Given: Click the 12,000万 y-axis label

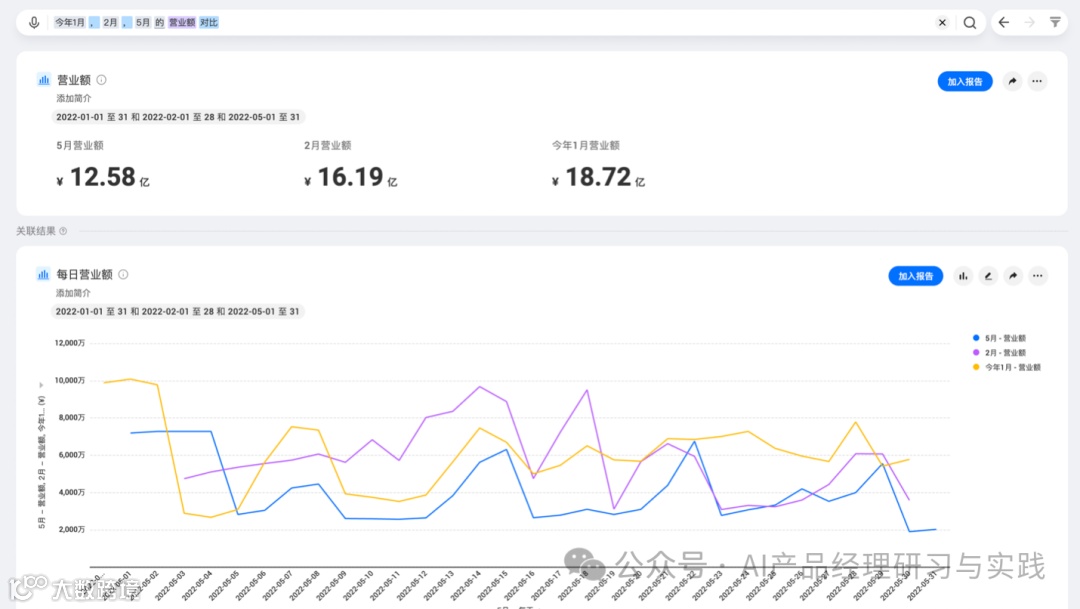Looking at the screenshot, I should click(x=70, y=343).
